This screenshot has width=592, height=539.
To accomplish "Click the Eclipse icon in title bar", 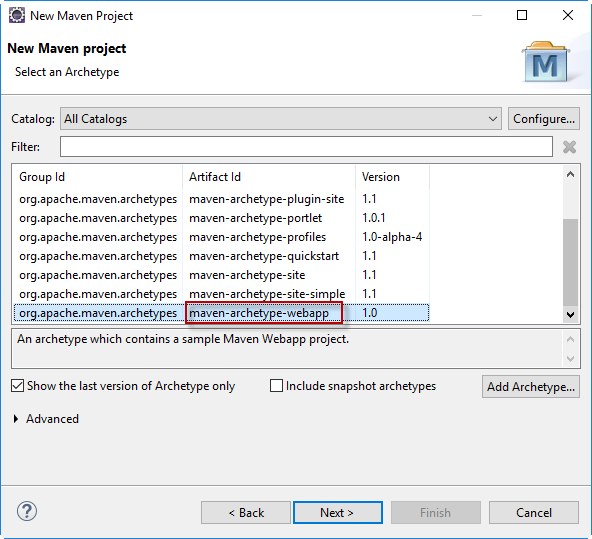I will coord(17,15).
